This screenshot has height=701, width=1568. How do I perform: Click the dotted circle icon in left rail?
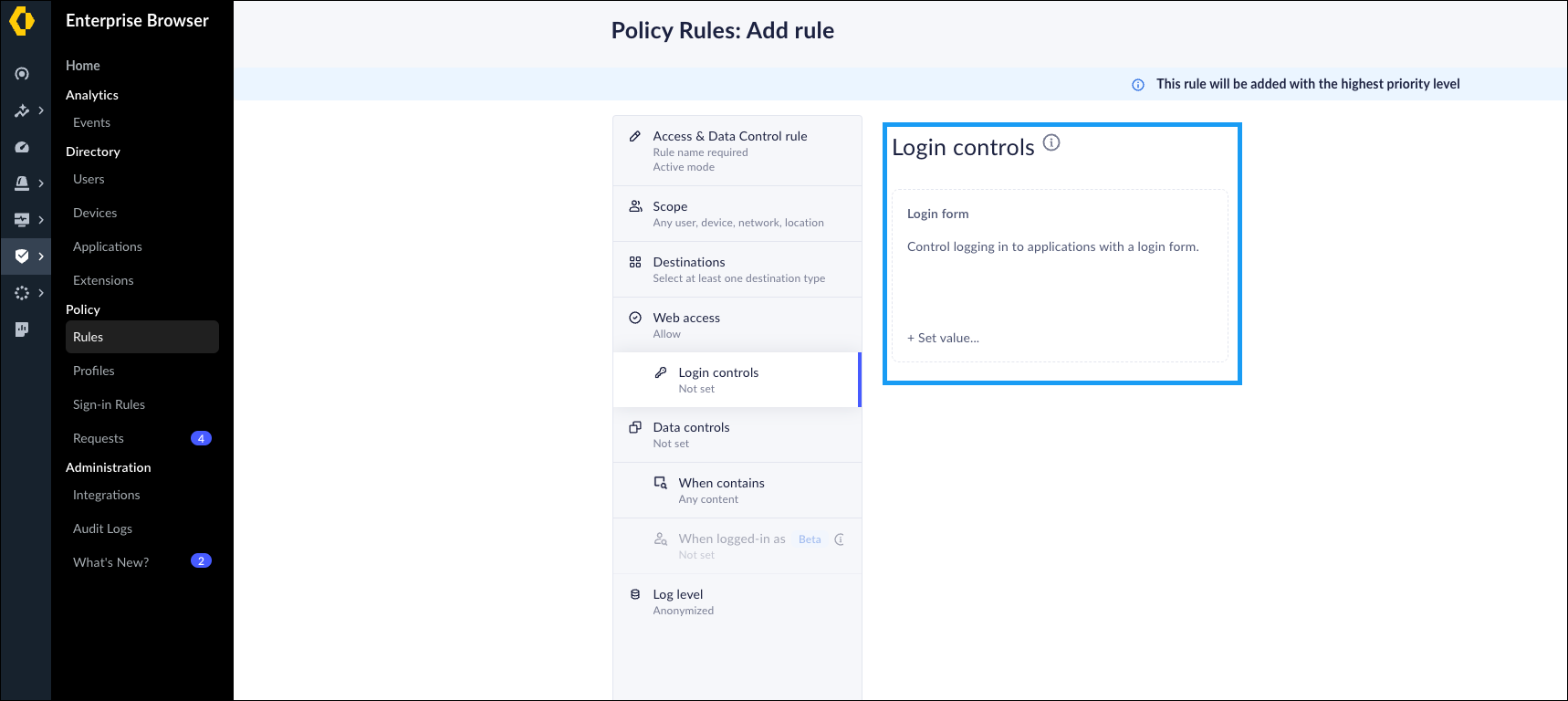point(22,293)
